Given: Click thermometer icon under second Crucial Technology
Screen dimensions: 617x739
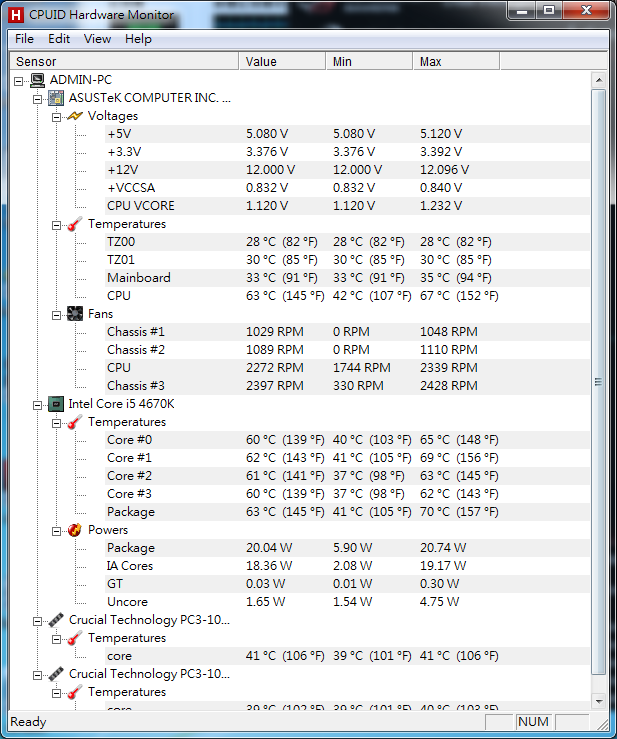Looking at the screenshot, I should (x=75, y=692).
